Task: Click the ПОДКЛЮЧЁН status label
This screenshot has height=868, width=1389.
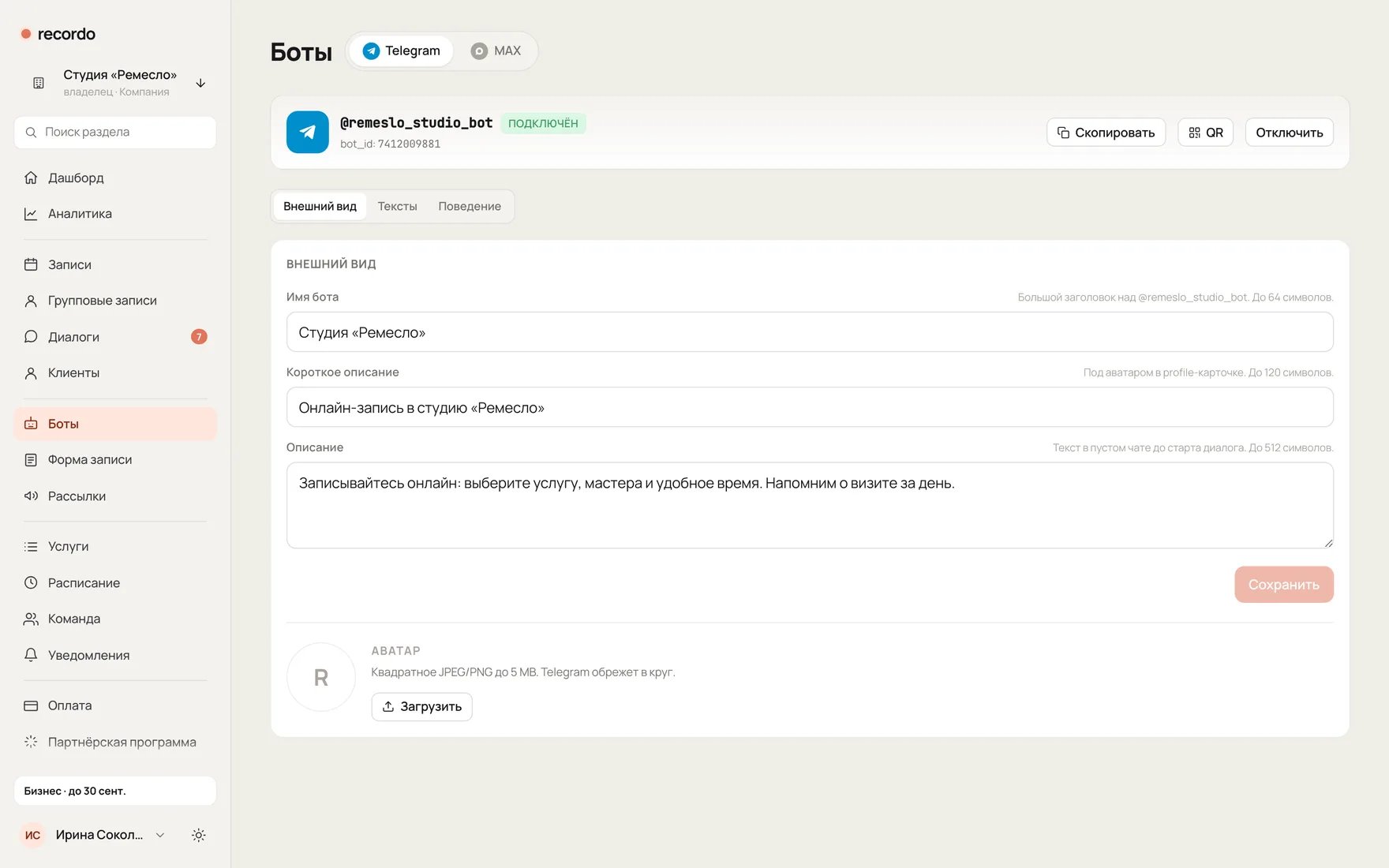Action: 543,123
